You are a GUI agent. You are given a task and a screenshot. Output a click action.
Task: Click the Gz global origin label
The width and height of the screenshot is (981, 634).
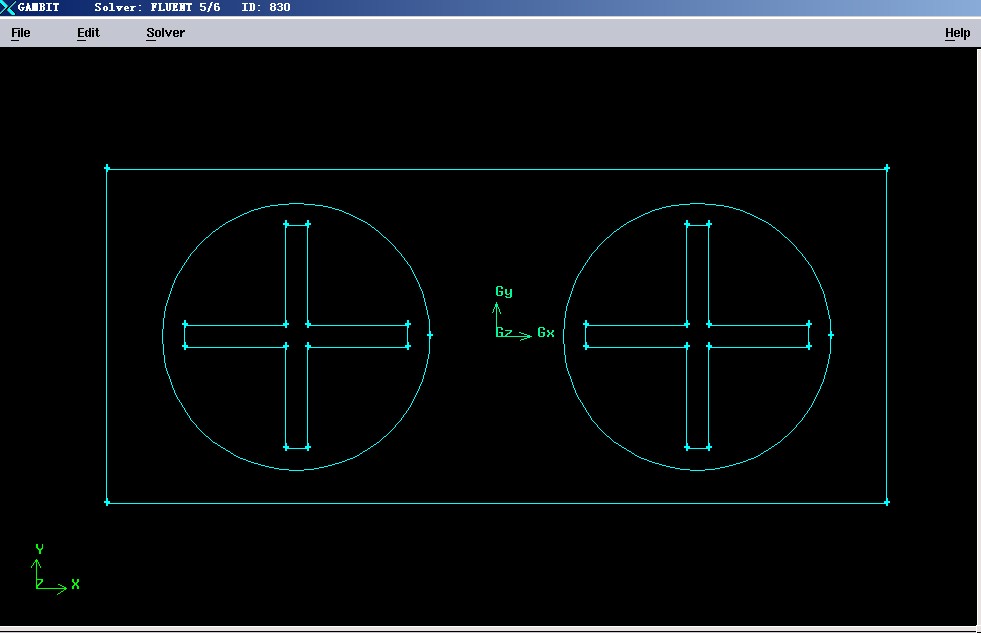[x=503, y=332]
